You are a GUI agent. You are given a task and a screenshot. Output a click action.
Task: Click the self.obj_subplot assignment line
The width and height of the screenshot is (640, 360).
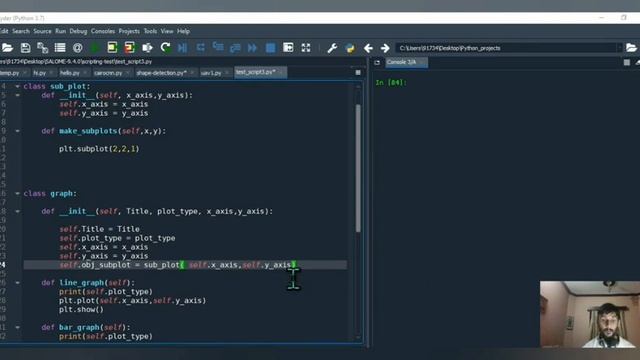177,265
